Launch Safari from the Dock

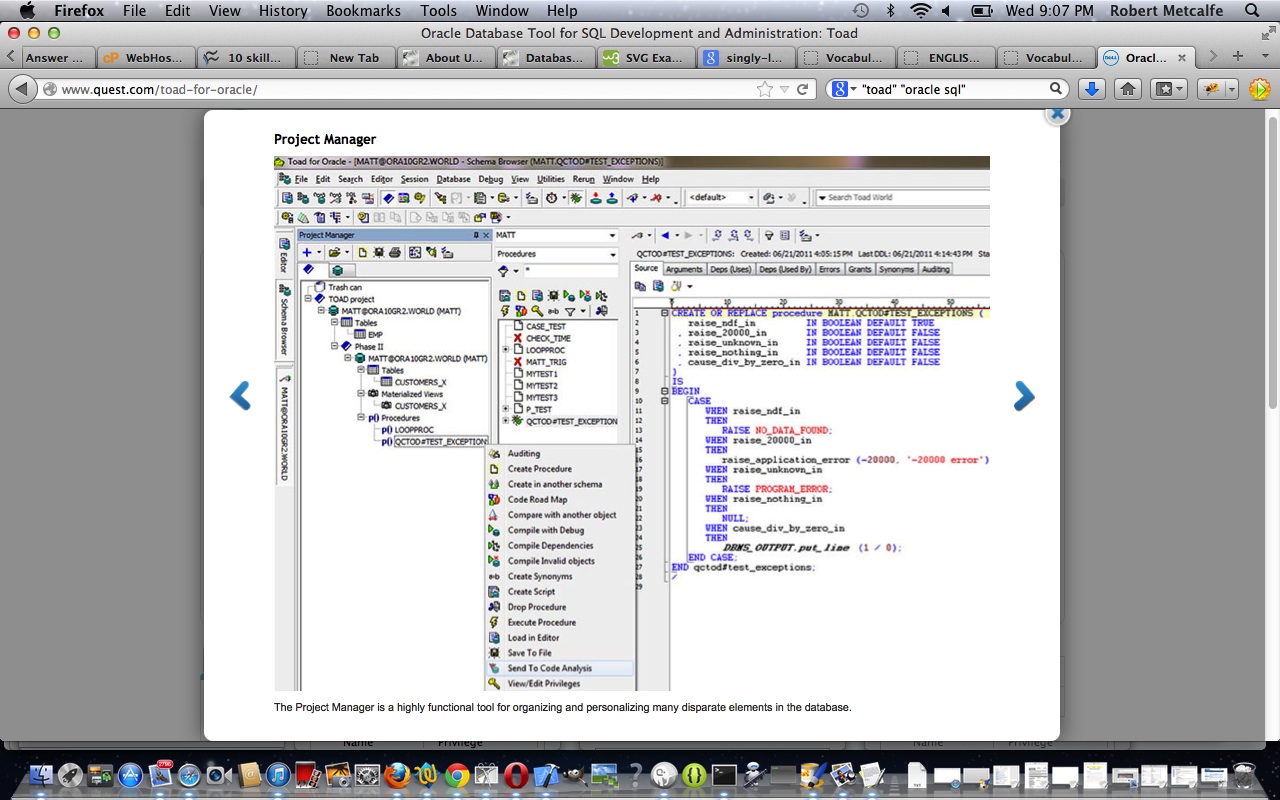point(189,775)
